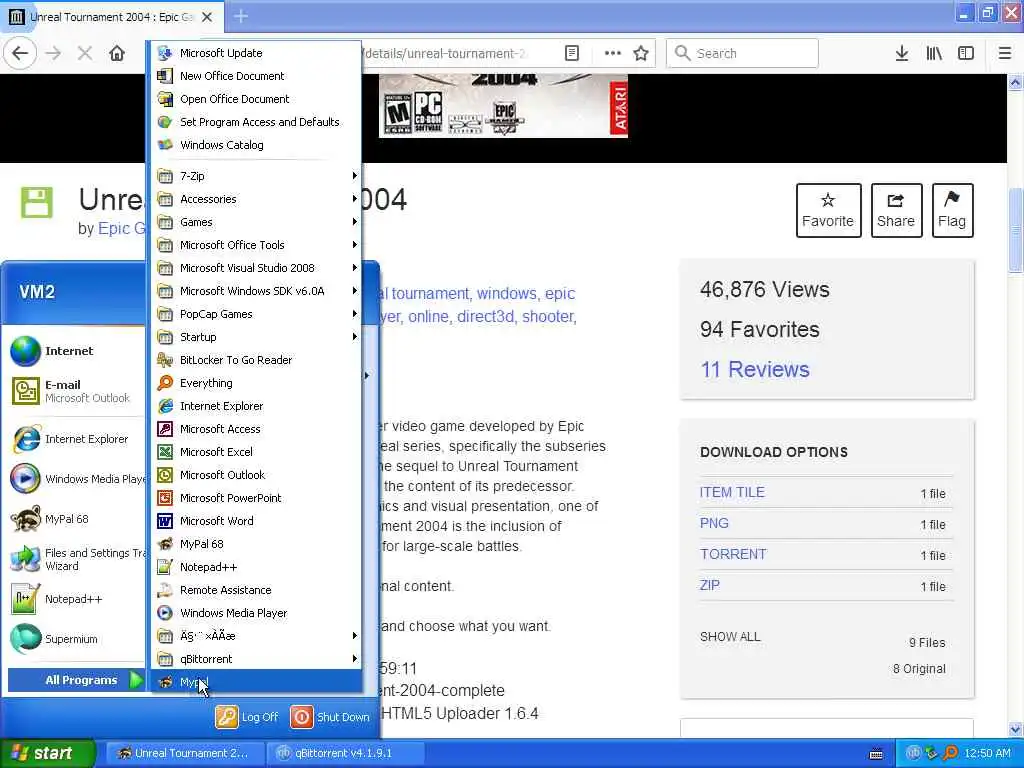Switch to Unreal Tournament taskbar window
1024x768 pixels.
coord(185,753)
